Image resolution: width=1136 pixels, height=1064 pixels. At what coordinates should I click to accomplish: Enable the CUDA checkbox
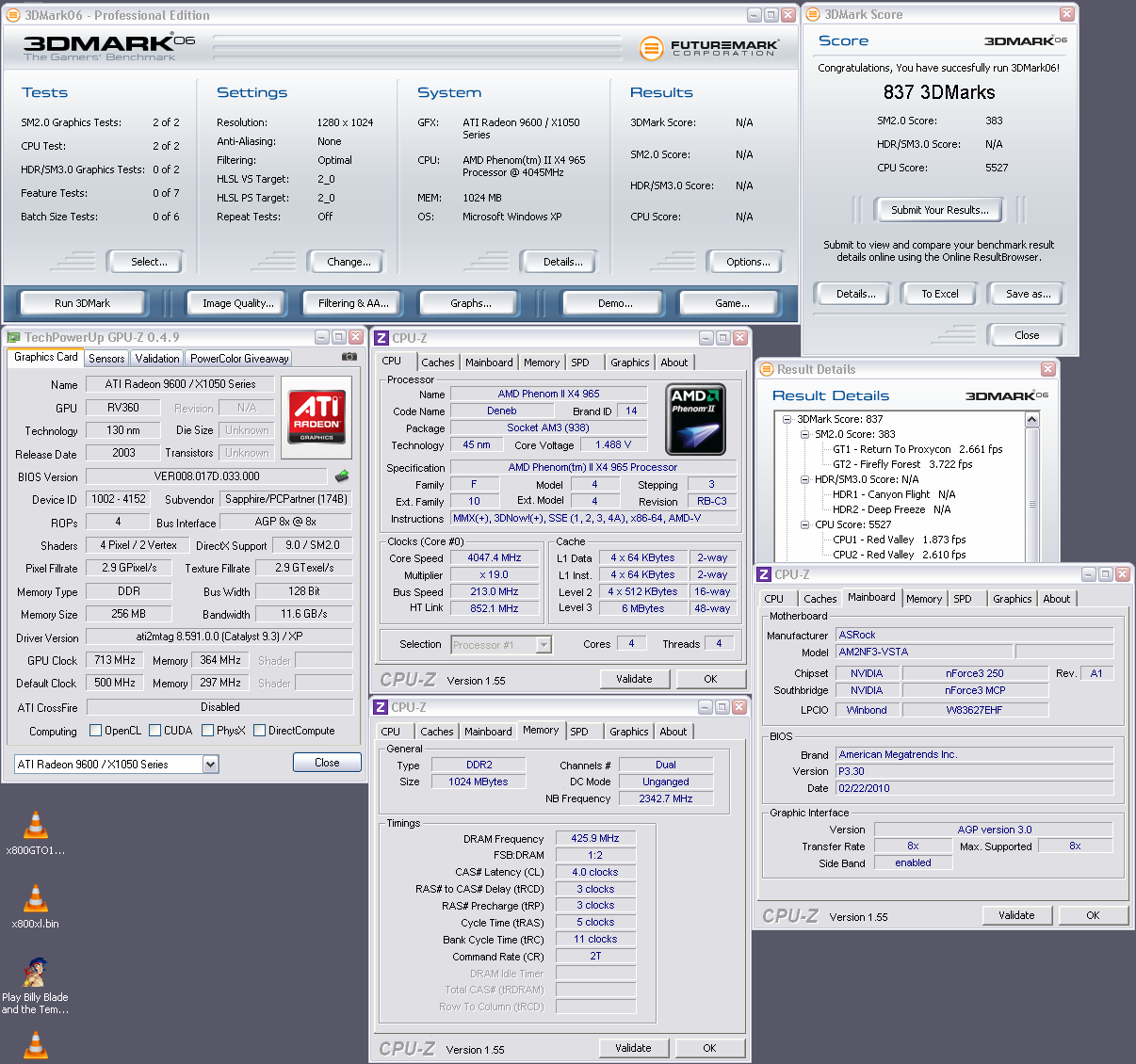tap(155, 731)
